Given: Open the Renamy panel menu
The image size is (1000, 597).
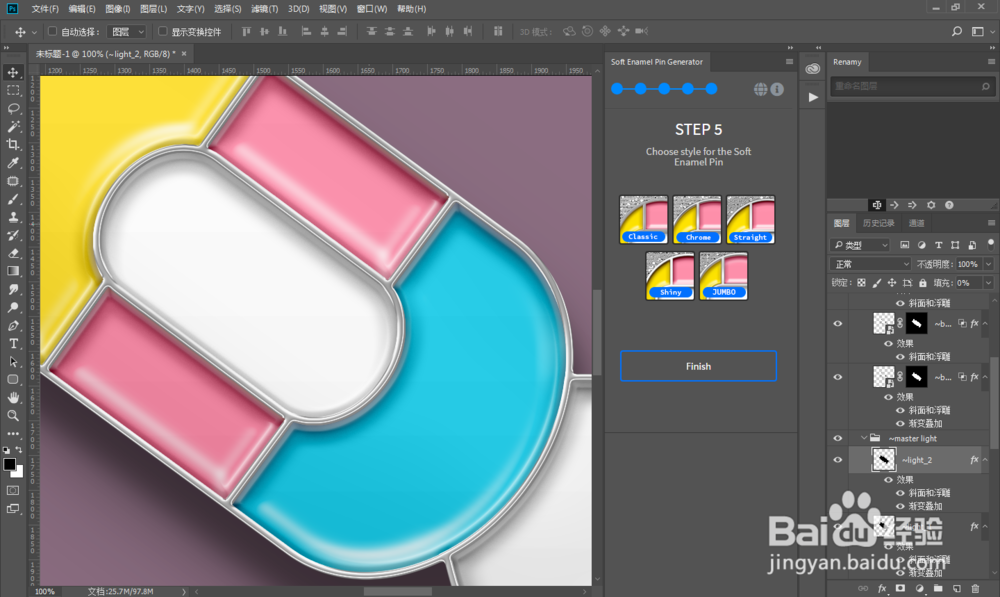Looking at the screenshot, I should 991,62.
